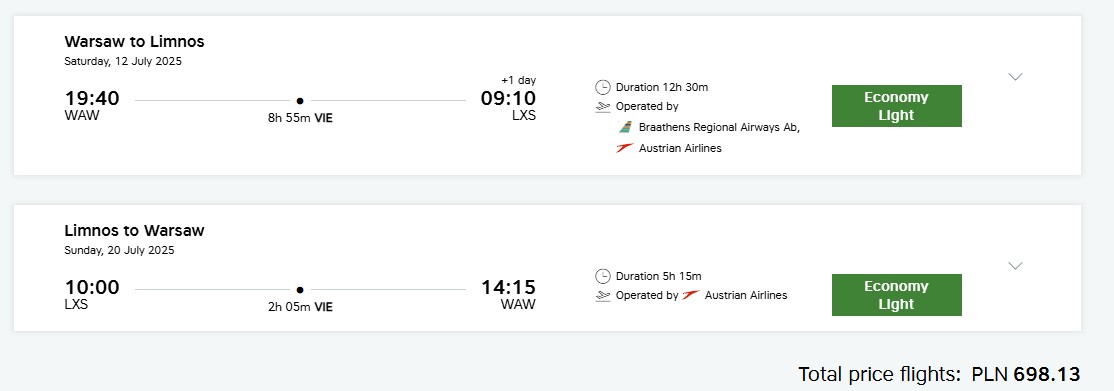Click the Warsaw to Limnos heading
The width and height of the screenshot is (1114, 391).
point(134,41)
